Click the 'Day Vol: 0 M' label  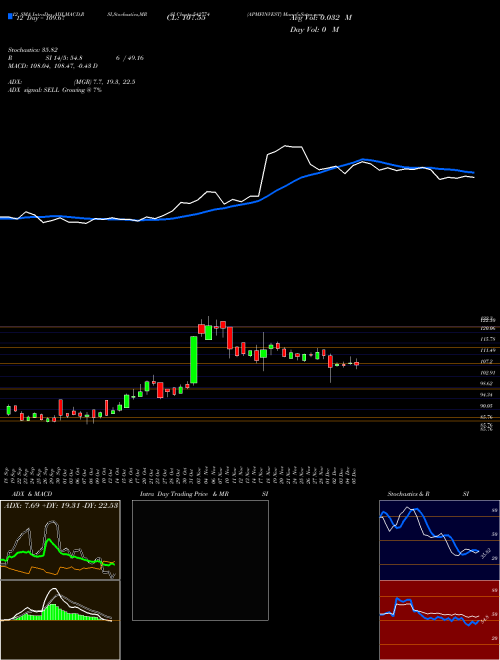click(314, 30)
